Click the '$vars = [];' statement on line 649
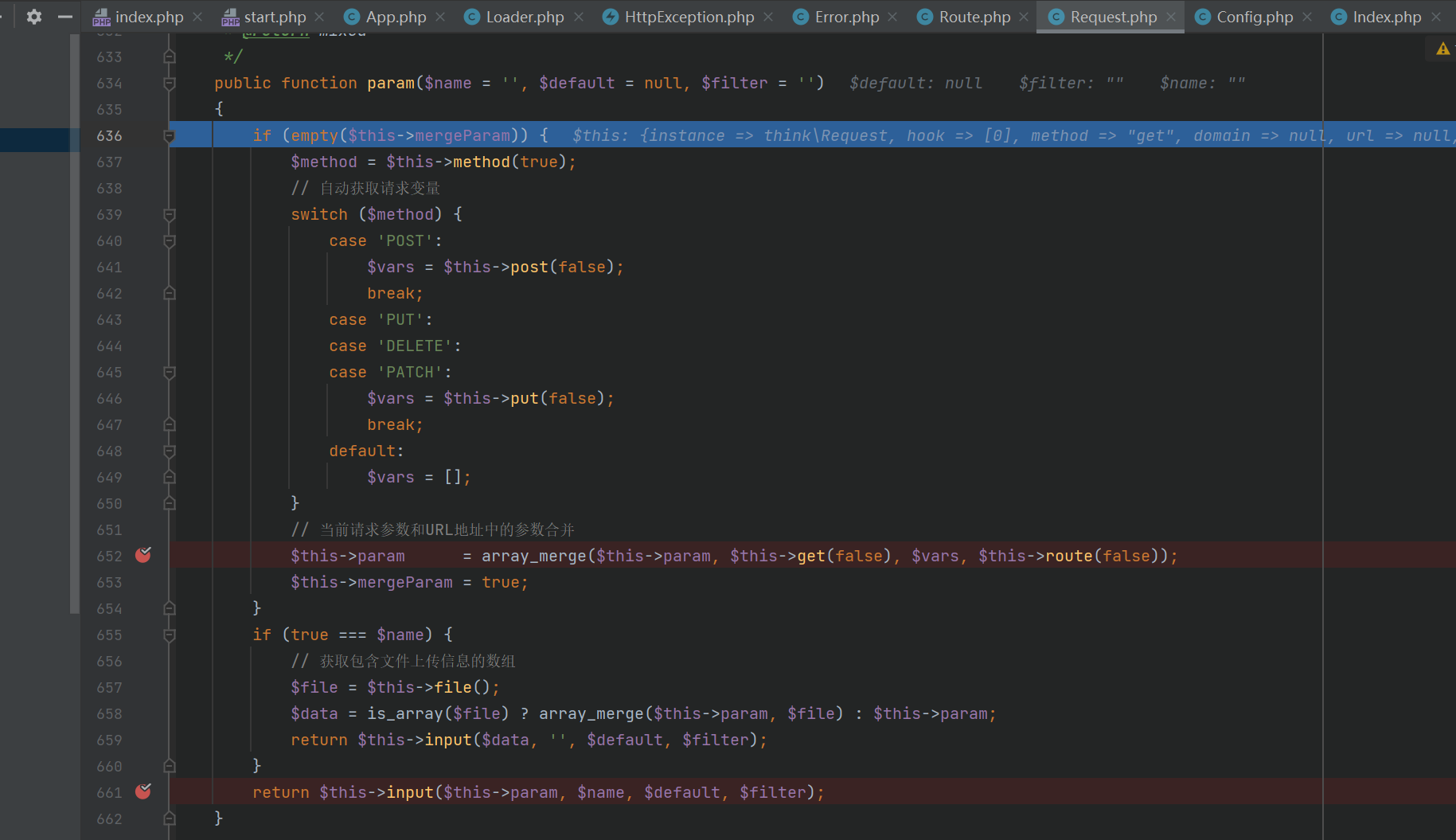1456x840 pixels. [x=419, y=477]
